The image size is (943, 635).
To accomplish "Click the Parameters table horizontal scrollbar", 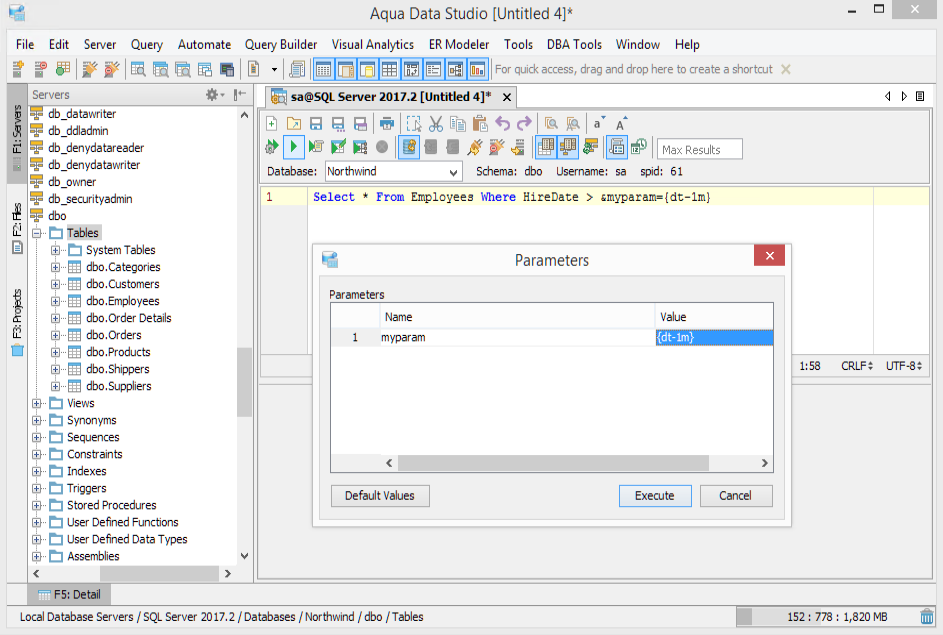I will tap(553, 463).
